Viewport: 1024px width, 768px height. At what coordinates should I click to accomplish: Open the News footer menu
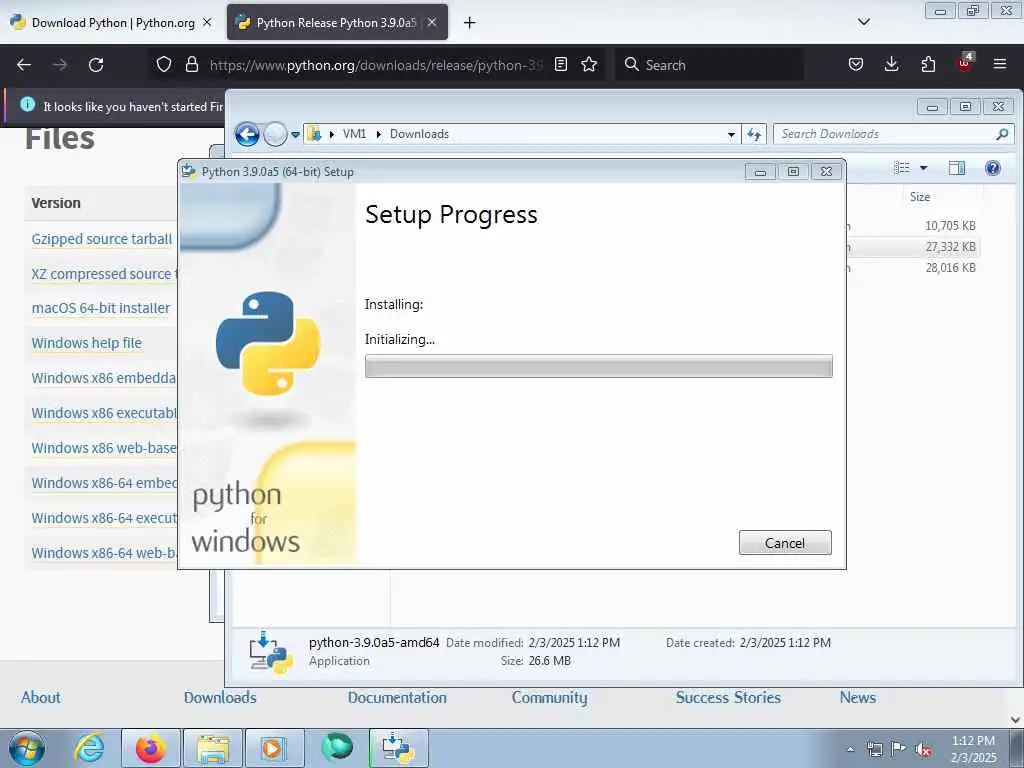[857, 697]
